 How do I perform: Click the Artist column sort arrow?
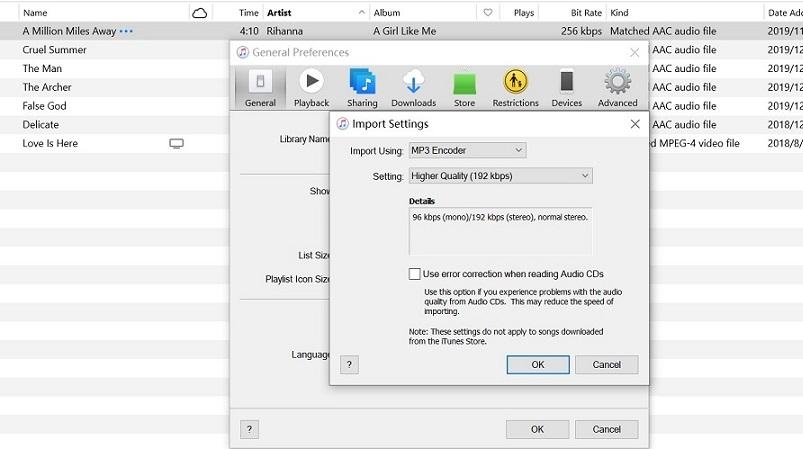pyautogui.click(x=361, y=13)
